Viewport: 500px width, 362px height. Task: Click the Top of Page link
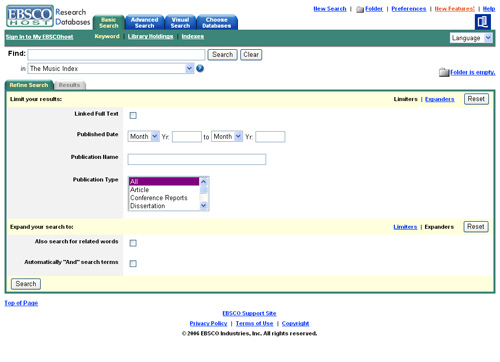point(21,303)
